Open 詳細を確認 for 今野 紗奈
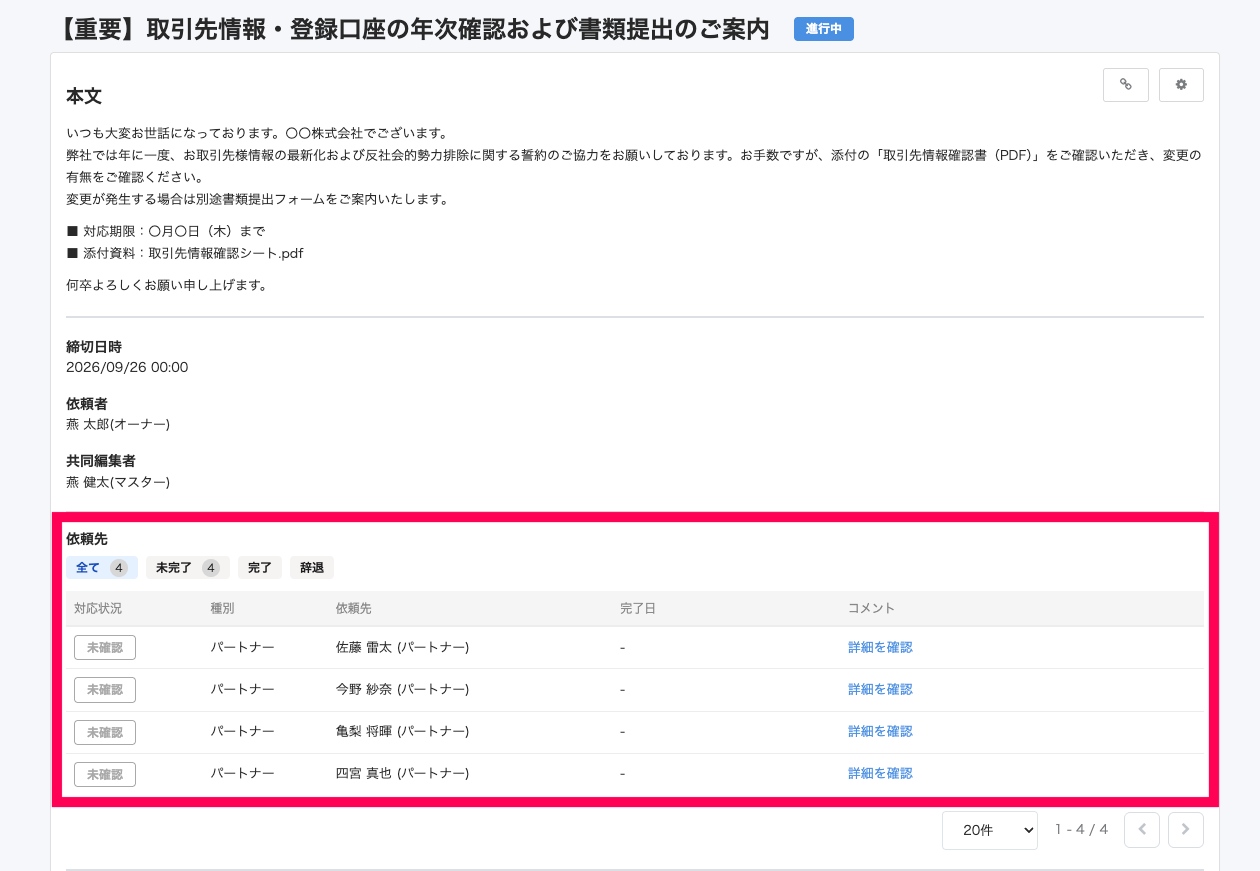The width and height of the screenshot is (1260, 871). click(x=880, y=689)
